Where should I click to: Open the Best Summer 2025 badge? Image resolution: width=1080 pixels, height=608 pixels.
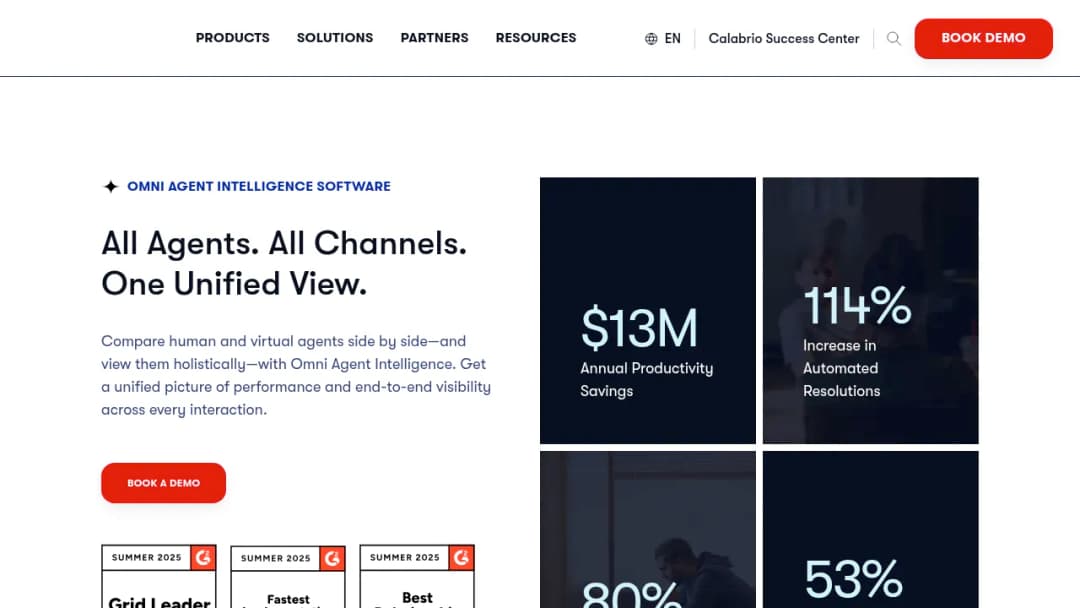point(417,576)
